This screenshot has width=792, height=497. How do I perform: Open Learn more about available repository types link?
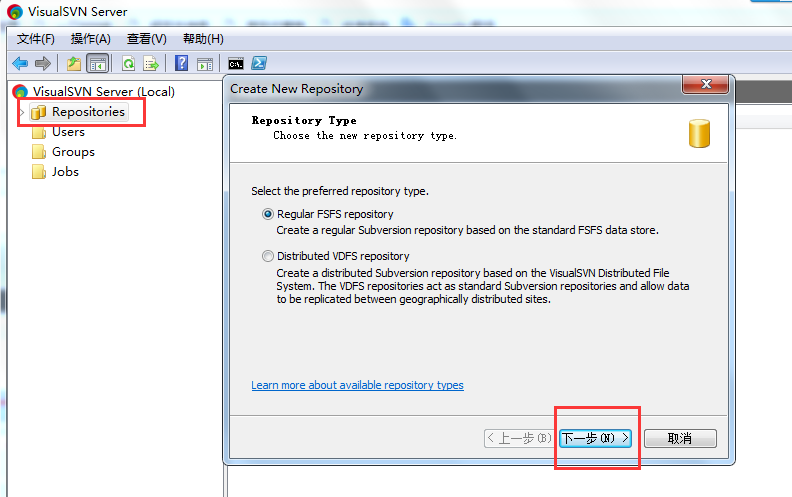357,385
